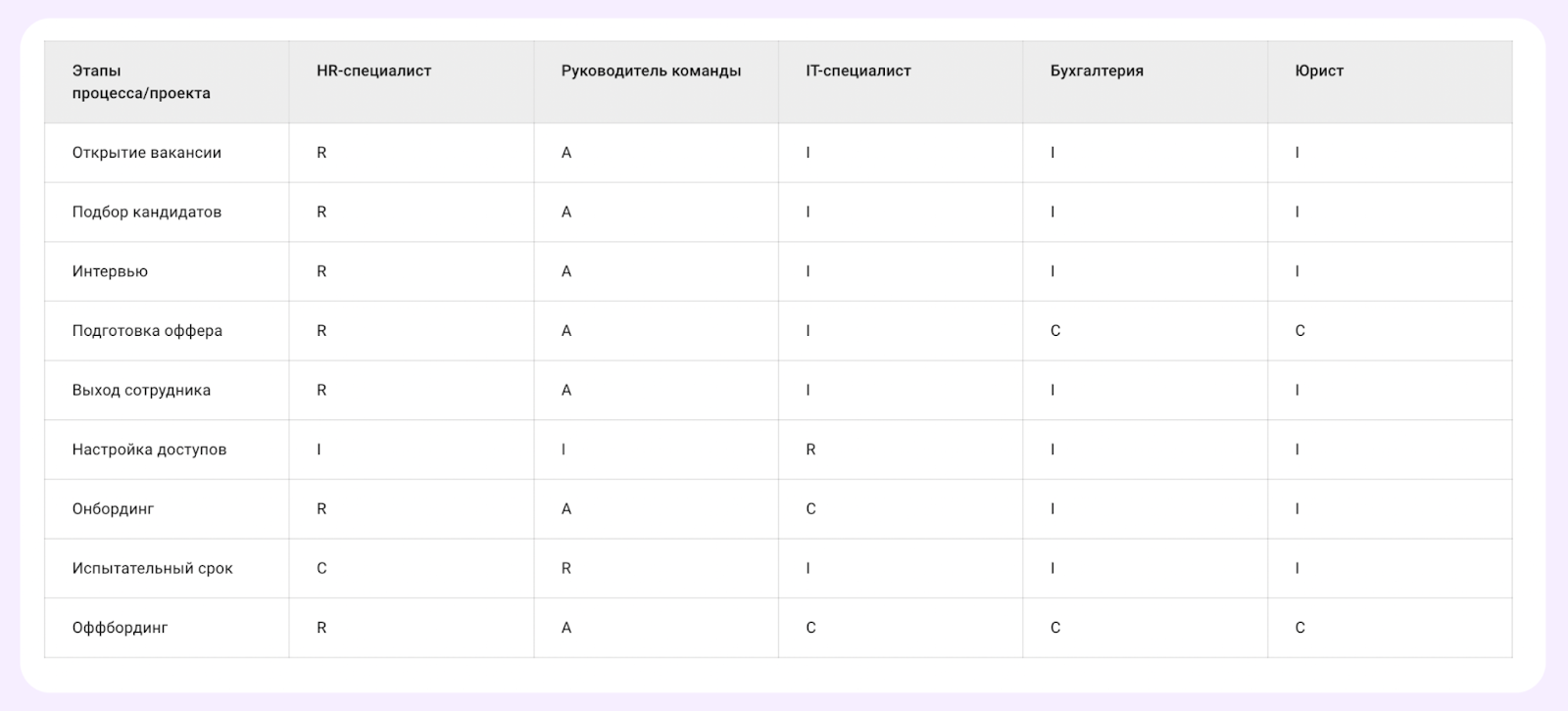The image size is (1568, 711).
Task: Click the "Оффбординг" row label
Action: click(120, 628)
